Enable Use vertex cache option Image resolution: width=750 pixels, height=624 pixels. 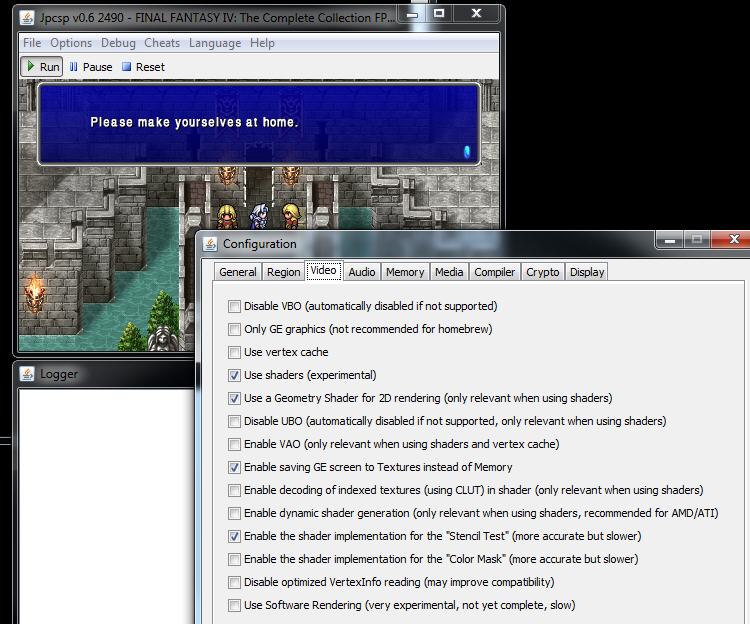234,352
